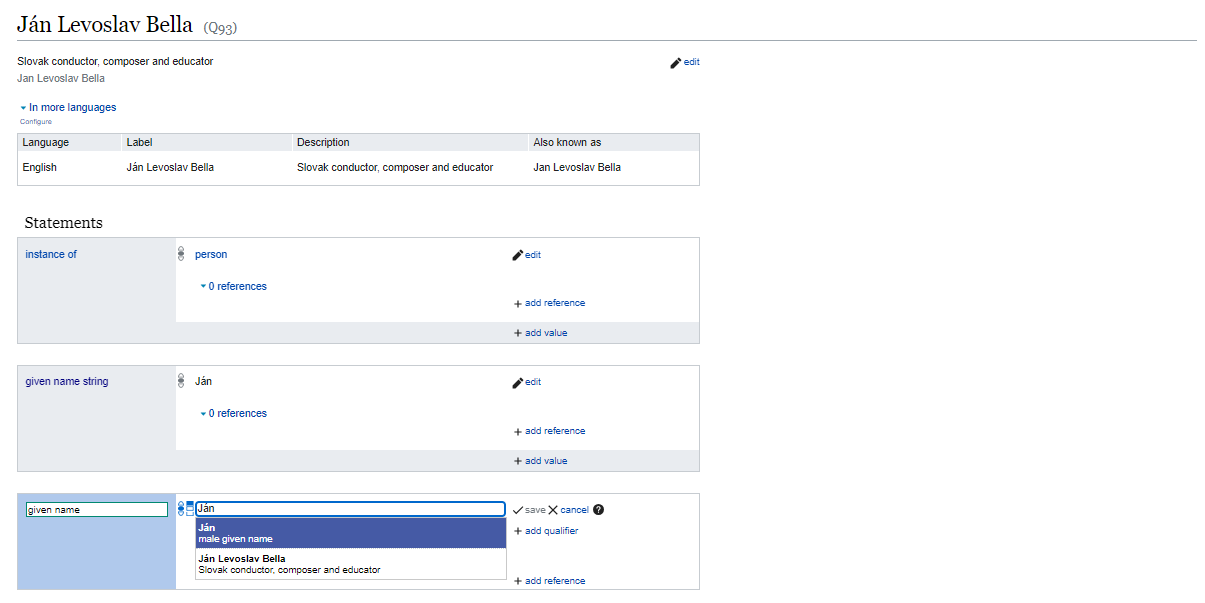Screen dimensions: 1205x603
Task: Click add qualifier on the given name statement
Action: pos(546,531)
